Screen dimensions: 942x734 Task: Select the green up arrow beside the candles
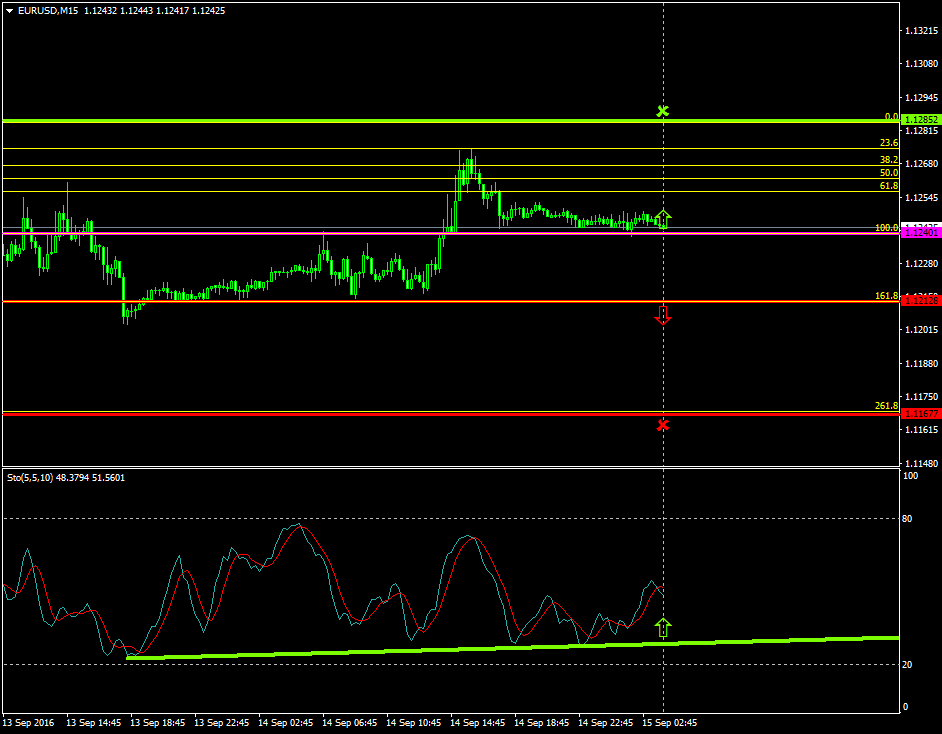tap(664, 219)
